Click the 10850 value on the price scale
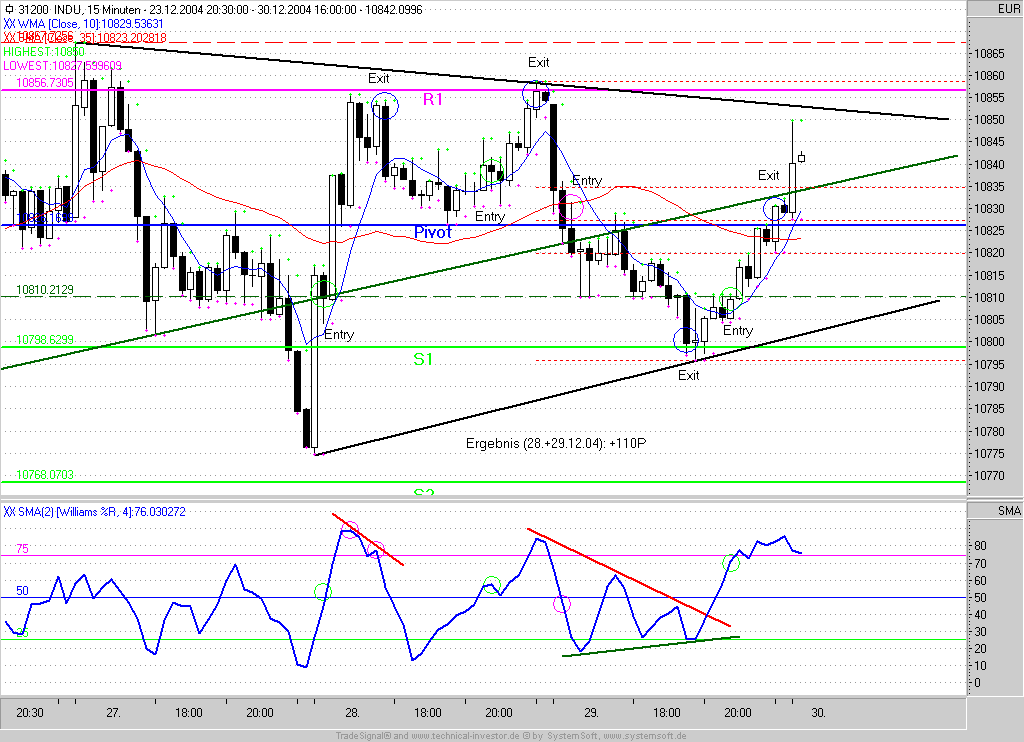This screenshot has width=1024, height=742. [992, 120]
